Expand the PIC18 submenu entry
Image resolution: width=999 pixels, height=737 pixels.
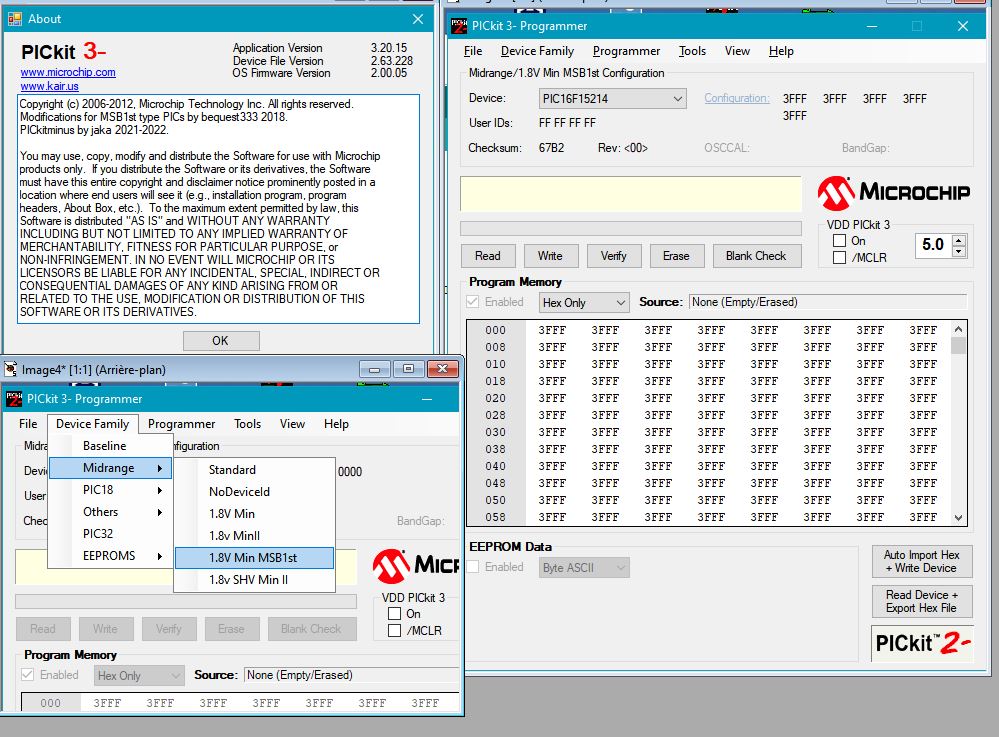point(110,490)
